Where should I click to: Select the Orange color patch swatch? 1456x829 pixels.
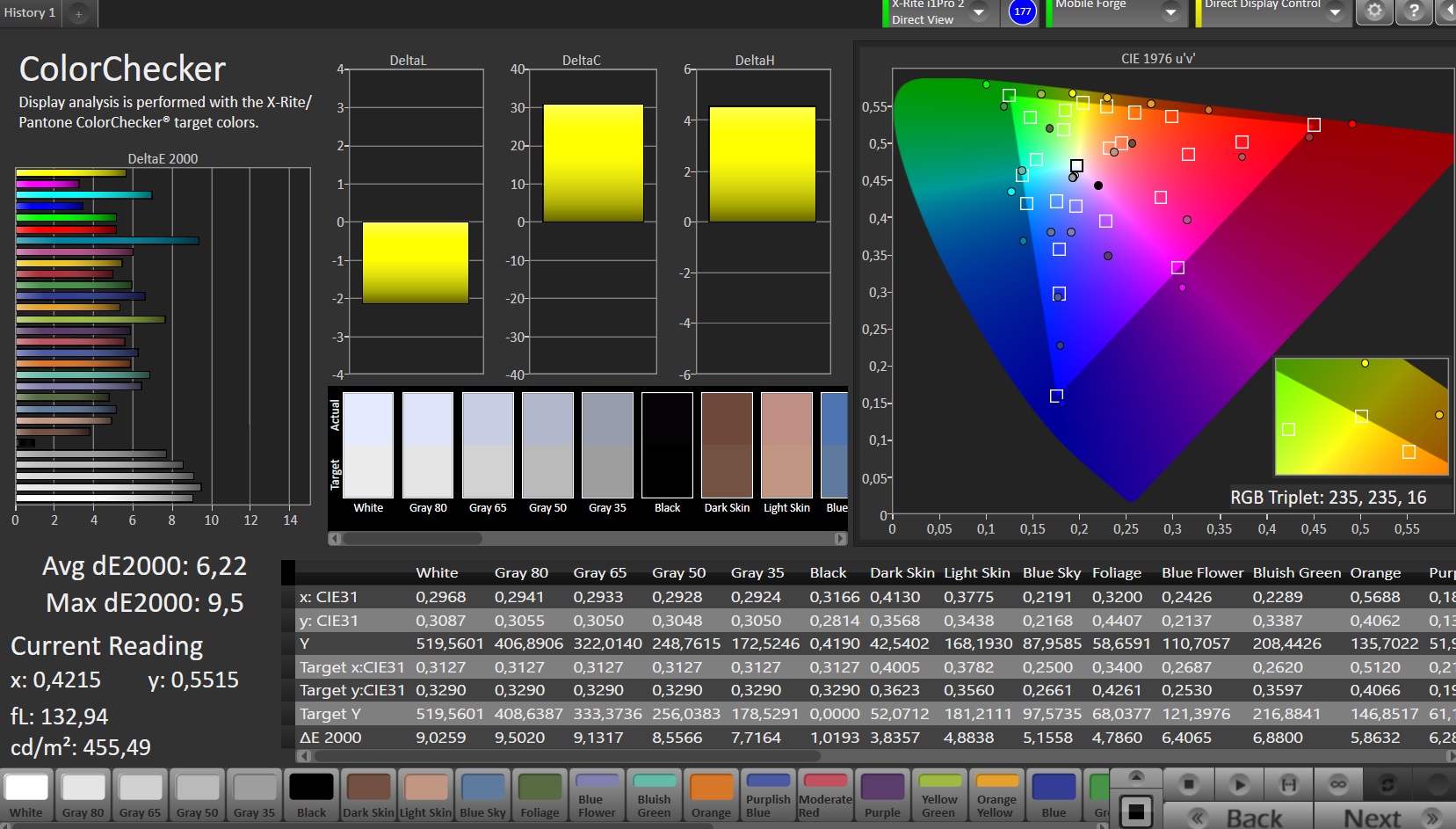click(x=711, y=796)
